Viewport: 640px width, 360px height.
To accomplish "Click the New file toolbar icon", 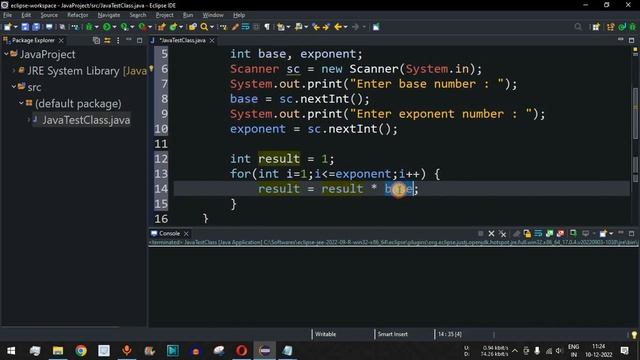I will click(8, 27).
